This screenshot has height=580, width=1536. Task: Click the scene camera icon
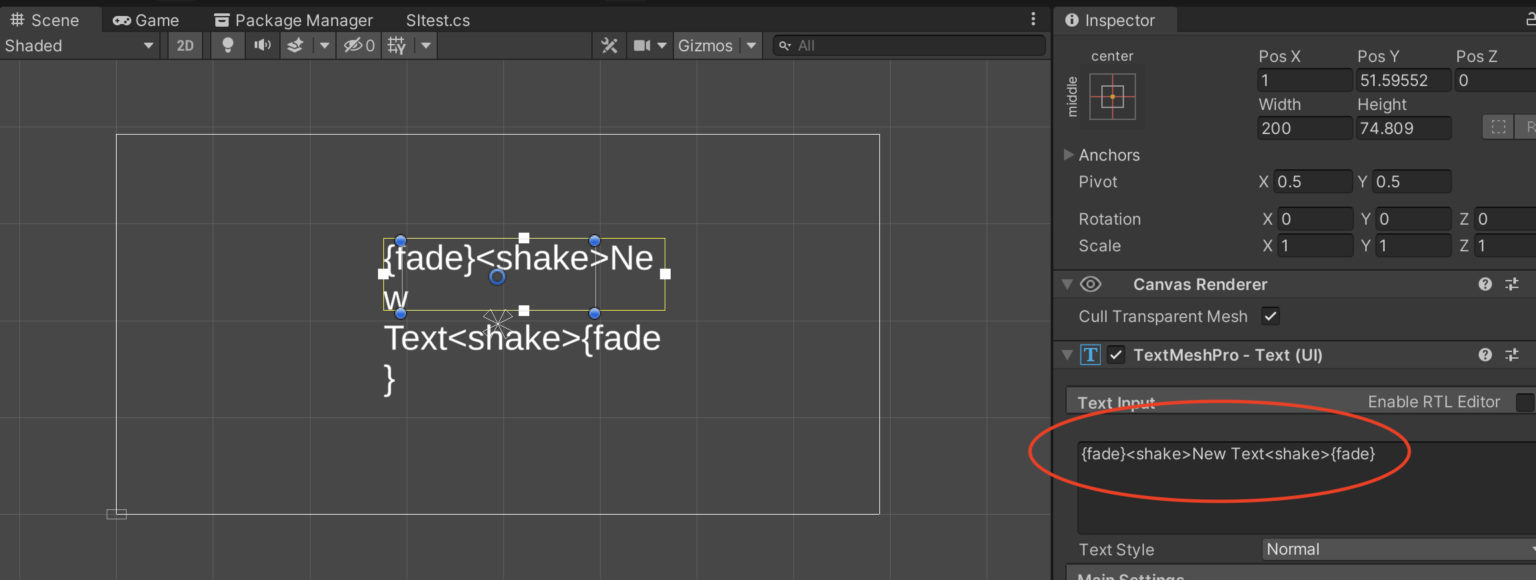(x=643, y=45)
